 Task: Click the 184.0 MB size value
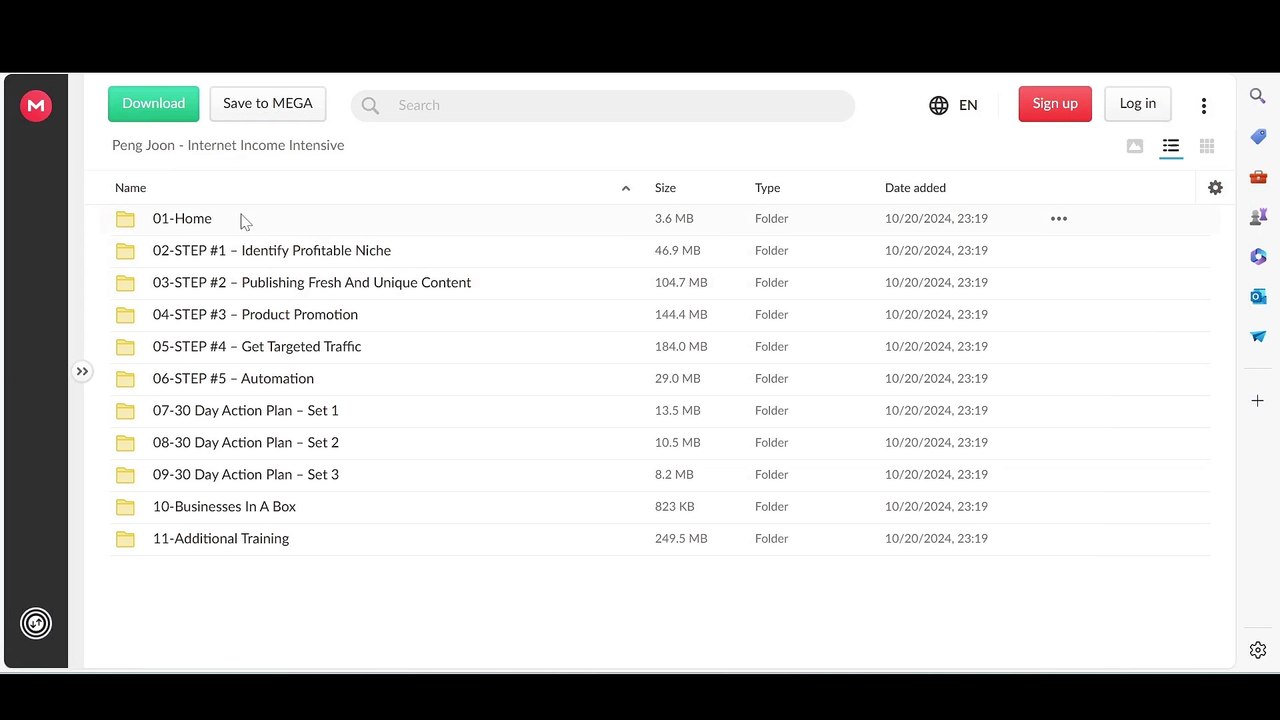[681, 347]
